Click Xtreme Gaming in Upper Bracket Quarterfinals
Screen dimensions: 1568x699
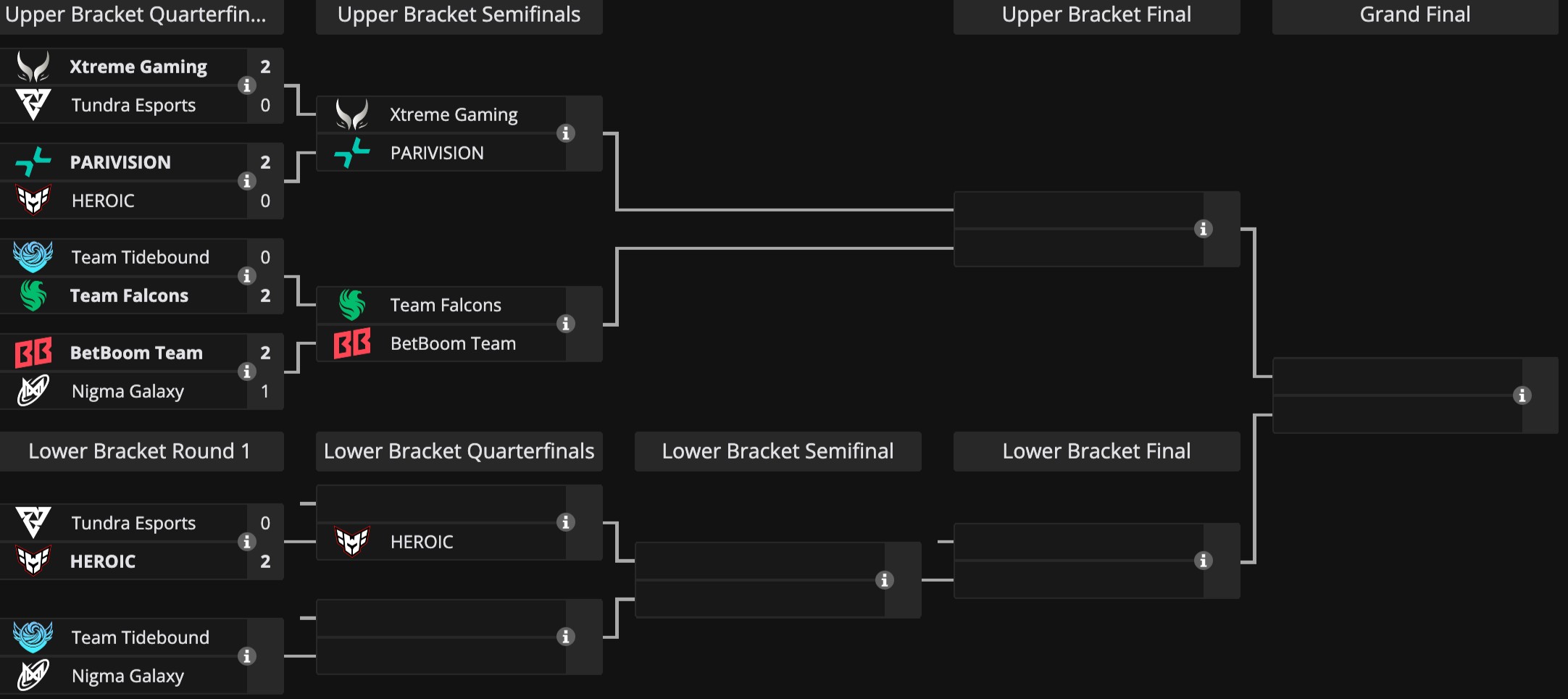coord(138,67)
